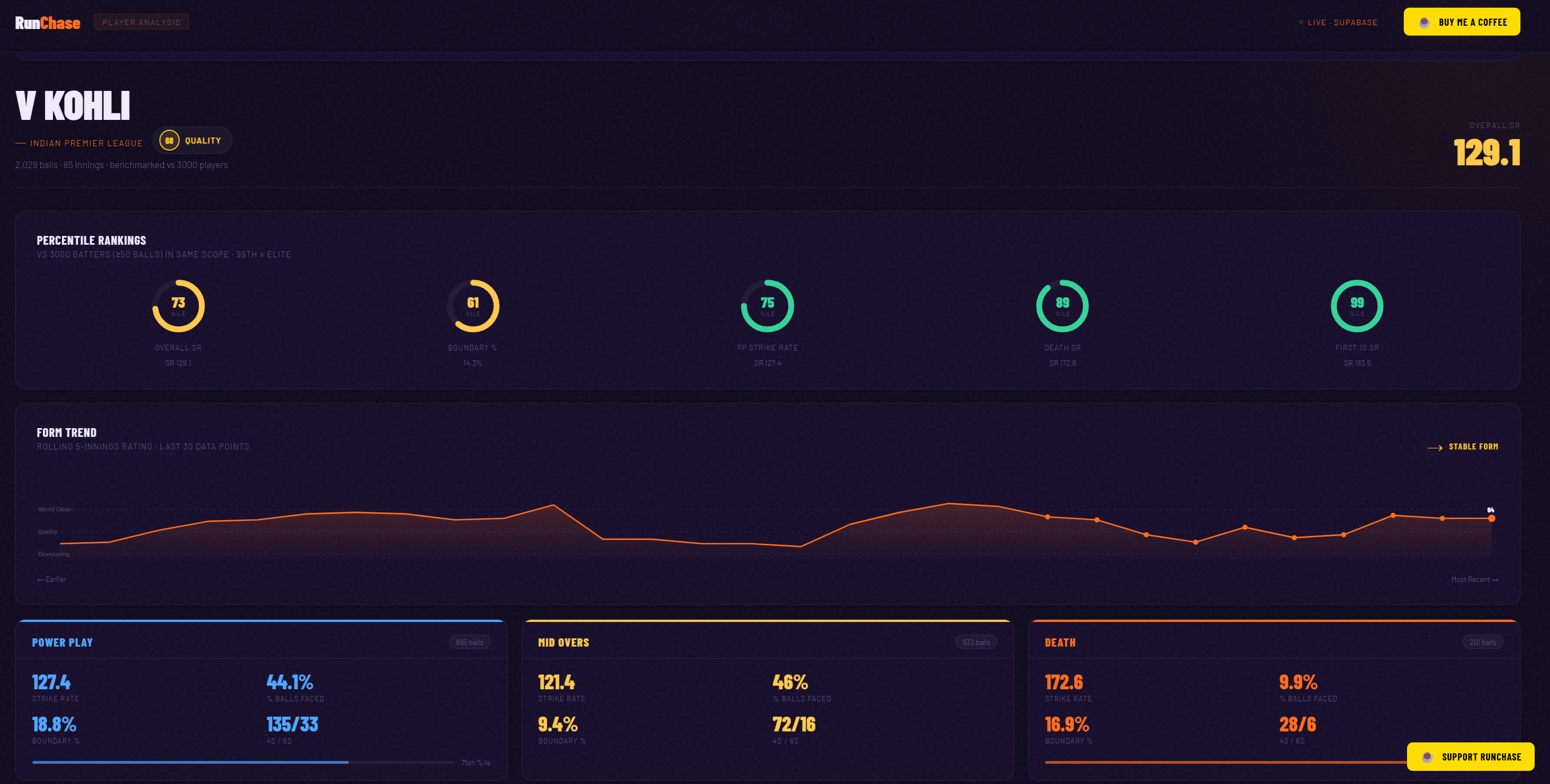Click the 89 percentile Death SR ring

pos(1062,305)
